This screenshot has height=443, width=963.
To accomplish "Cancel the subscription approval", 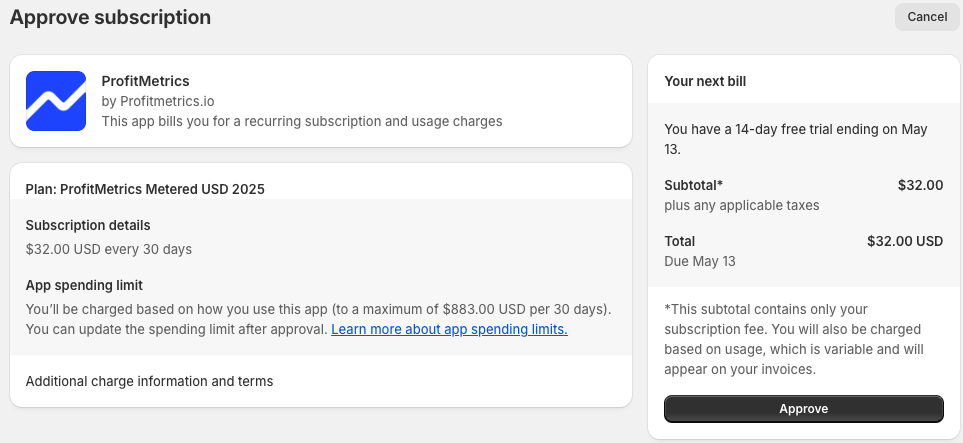I will (927, 17).
